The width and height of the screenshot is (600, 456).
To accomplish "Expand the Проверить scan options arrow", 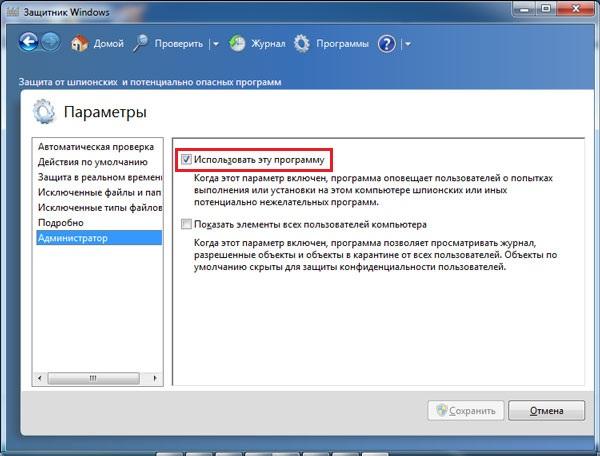I will [216, 44].
